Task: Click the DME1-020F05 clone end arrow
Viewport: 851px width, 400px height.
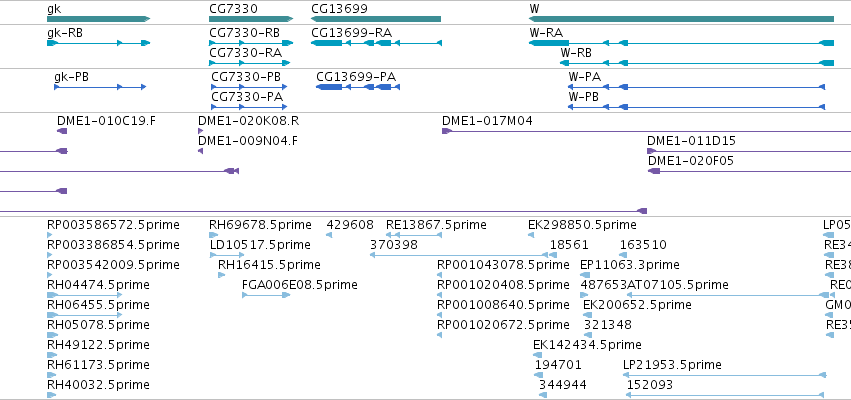Action: coord(654,171)
